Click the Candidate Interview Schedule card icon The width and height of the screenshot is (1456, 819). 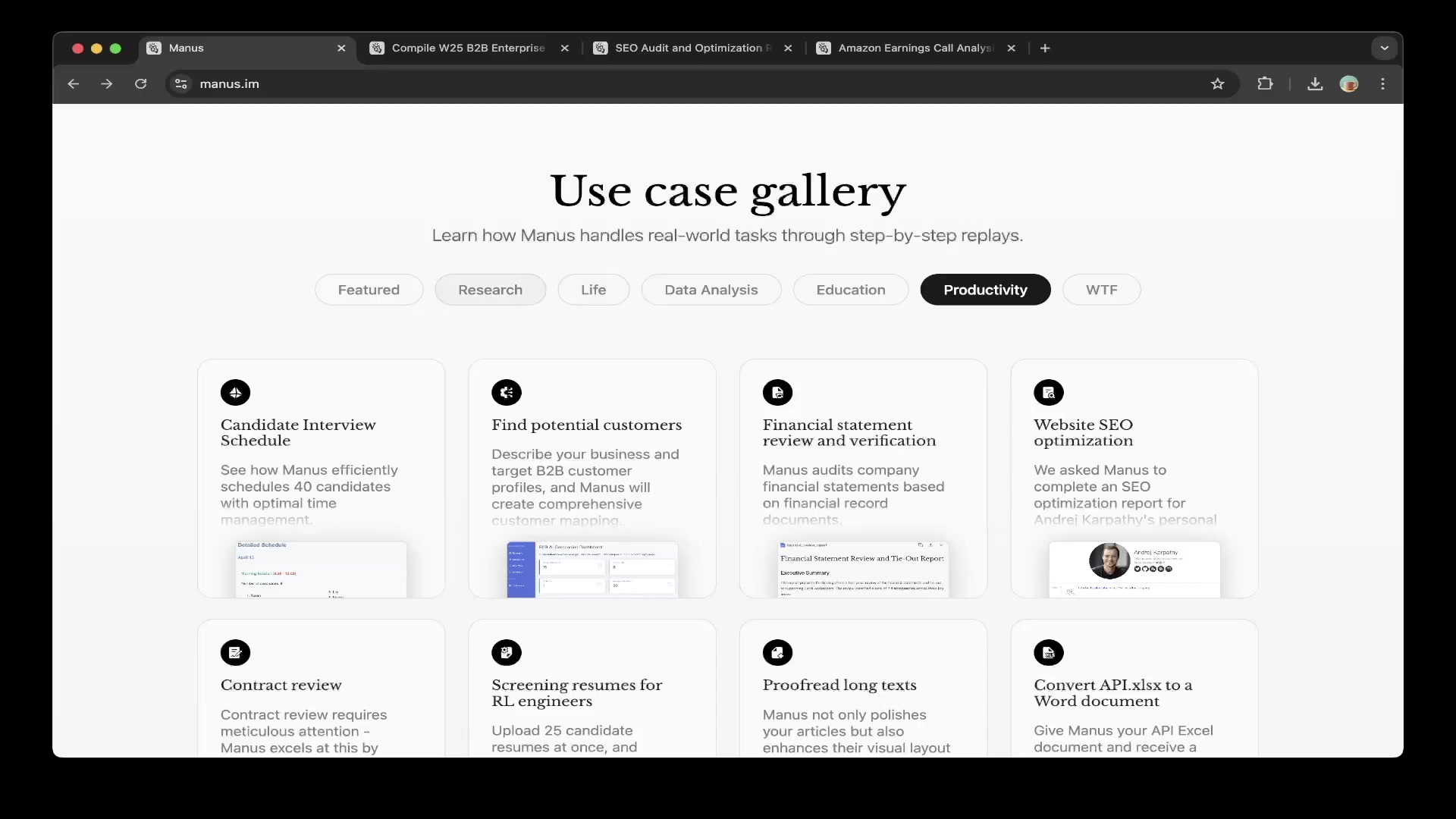tap(235, 393)
